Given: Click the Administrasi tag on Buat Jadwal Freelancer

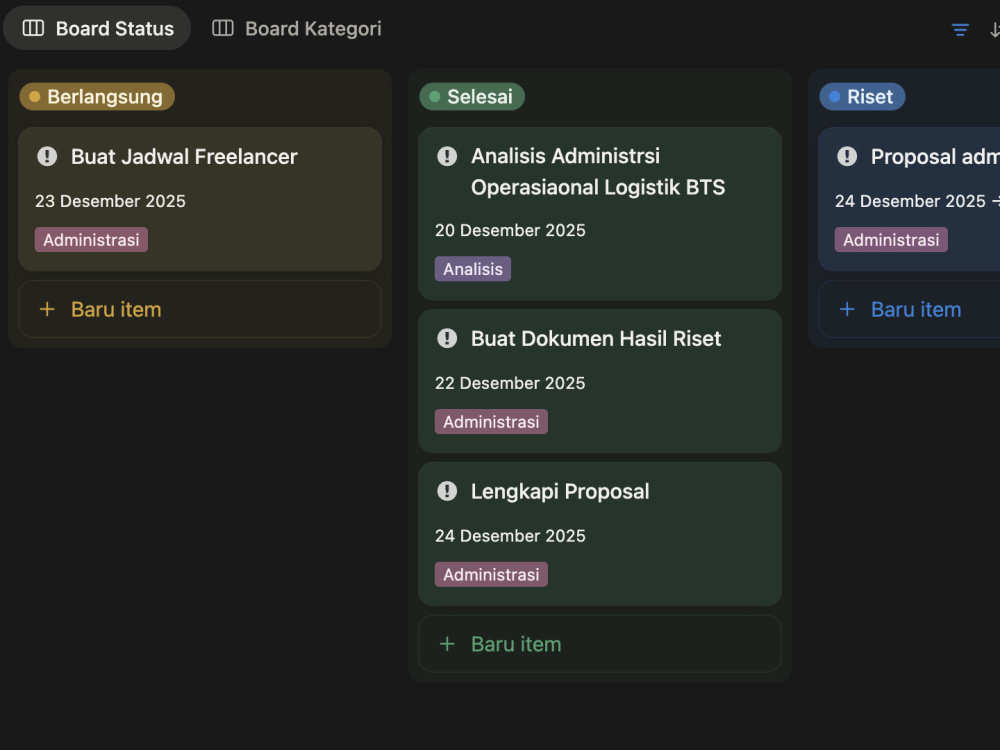Looking at the screenshot, I should [91, 240].
